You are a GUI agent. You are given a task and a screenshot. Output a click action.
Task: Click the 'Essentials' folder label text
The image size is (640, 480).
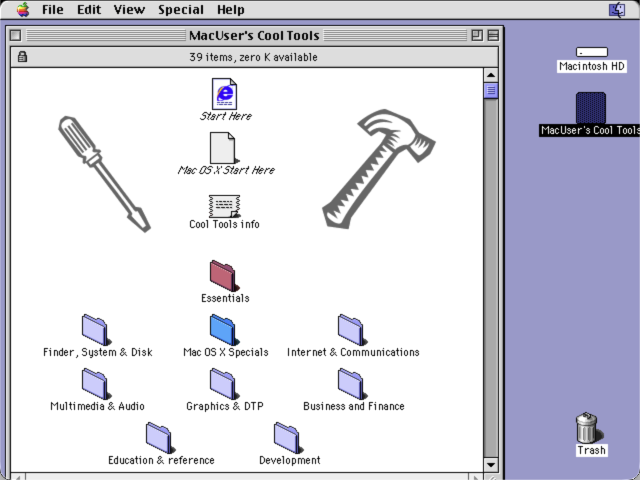(x=225, y=298)
